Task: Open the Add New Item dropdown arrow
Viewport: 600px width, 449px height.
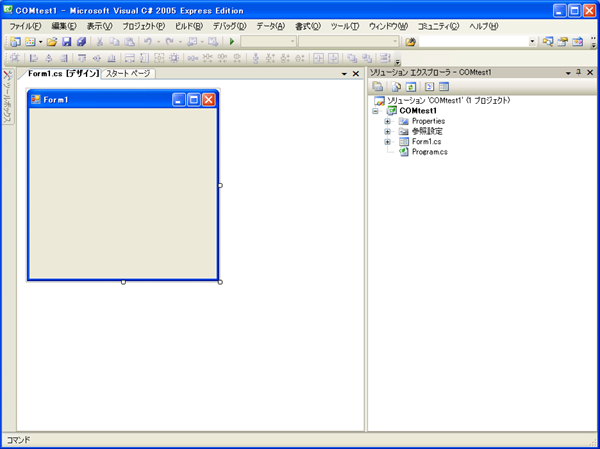Action: click(x=40, y=42)
